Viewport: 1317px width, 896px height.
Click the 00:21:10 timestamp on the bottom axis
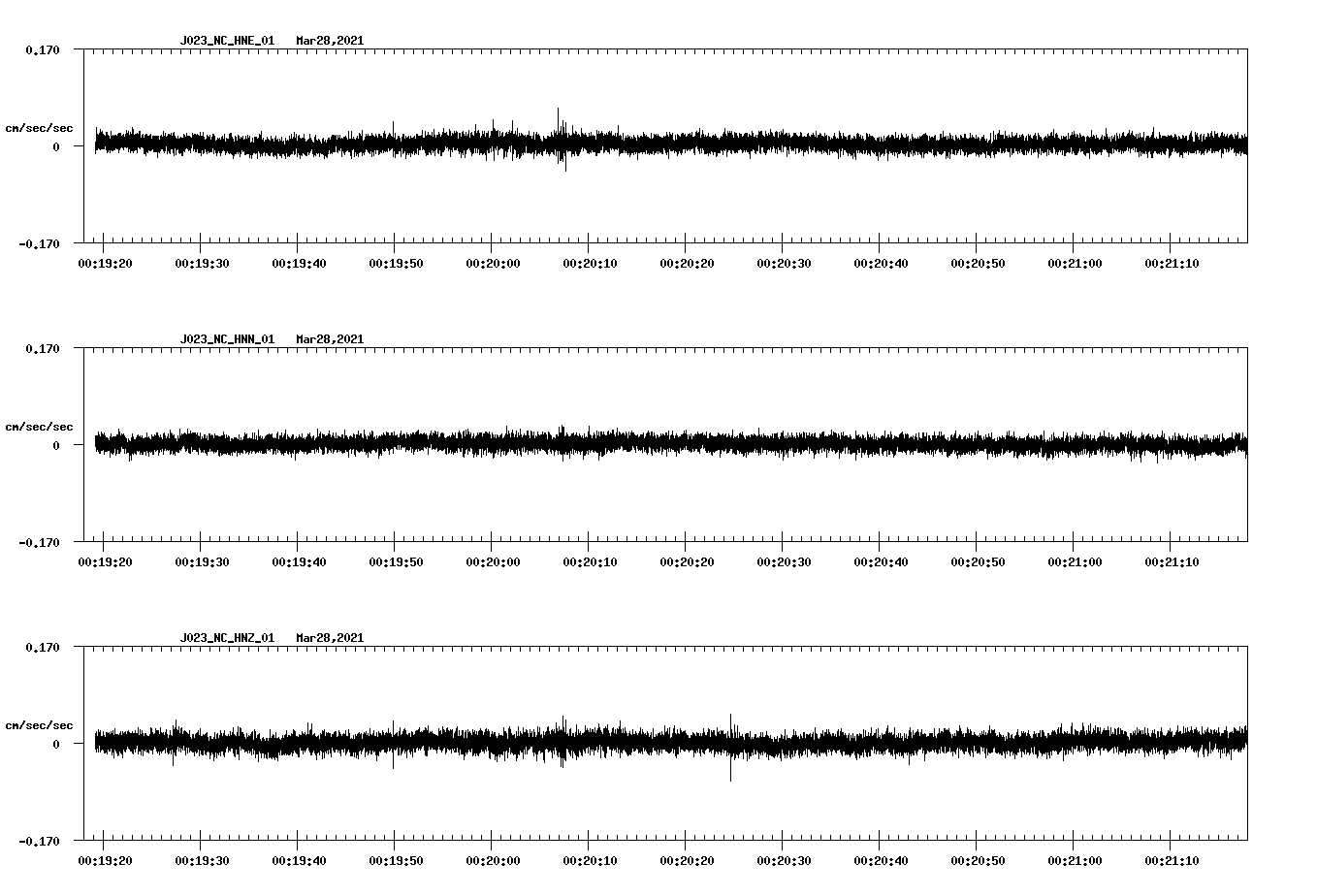tap(1172, 859)
